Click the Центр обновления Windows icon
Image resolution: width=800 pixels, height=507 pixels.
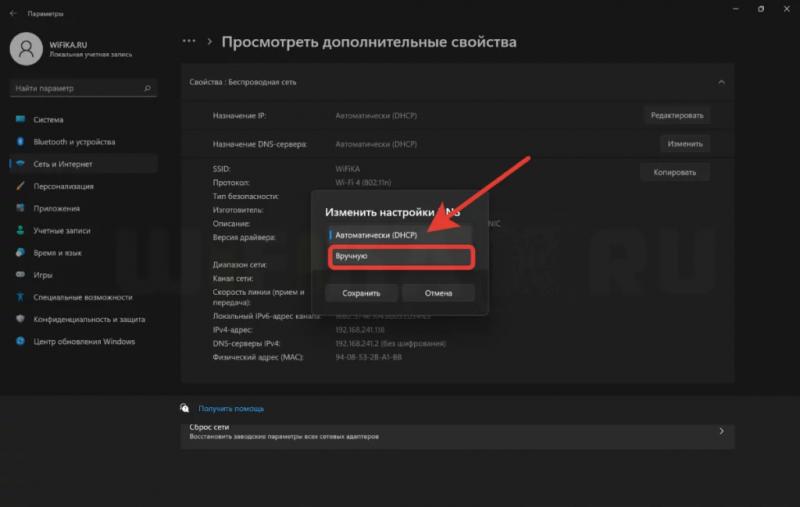pyautogui.click(x=21, y=341)
